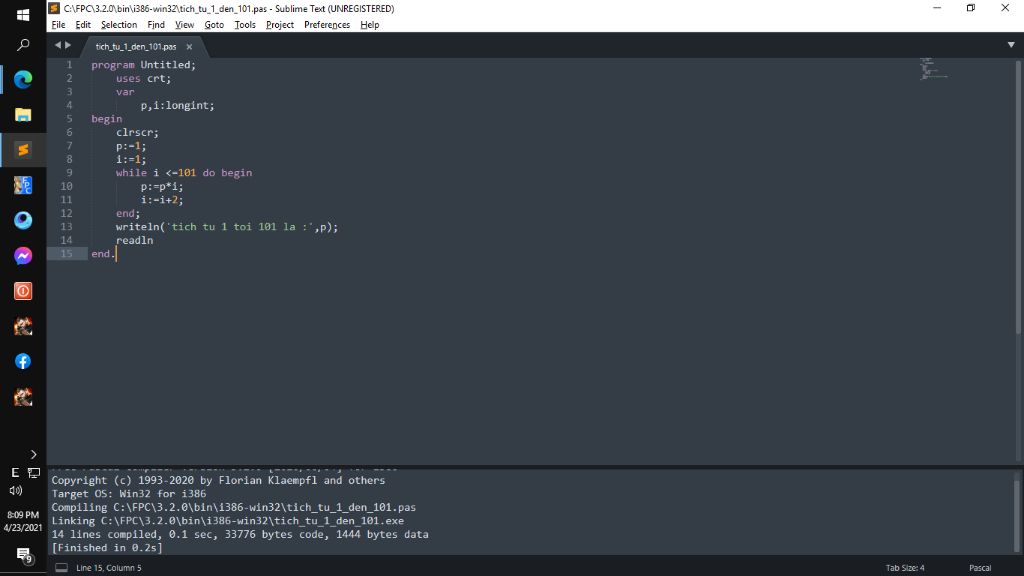The width and height of the screenshot is (1024, 576).
Task: Go to previous tab with left arrow
Action: click(57, 45)
